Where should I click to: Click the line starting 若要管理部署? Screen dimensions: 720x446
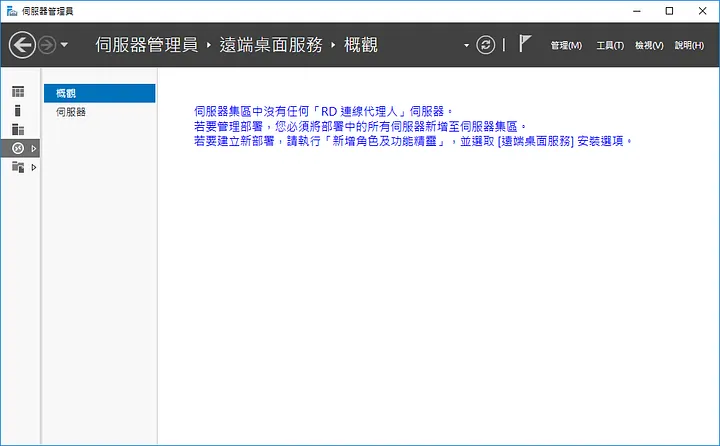click(x=360, y=126)
